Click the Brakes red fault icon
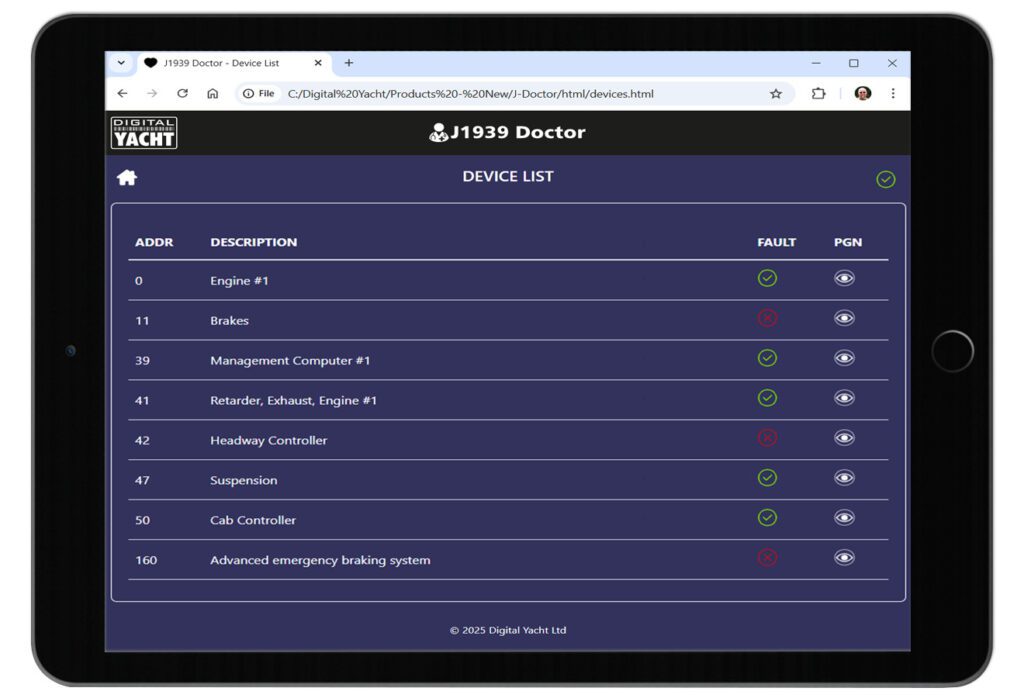1024x698 pixels. pyautogui.click(x=767, y=318)
